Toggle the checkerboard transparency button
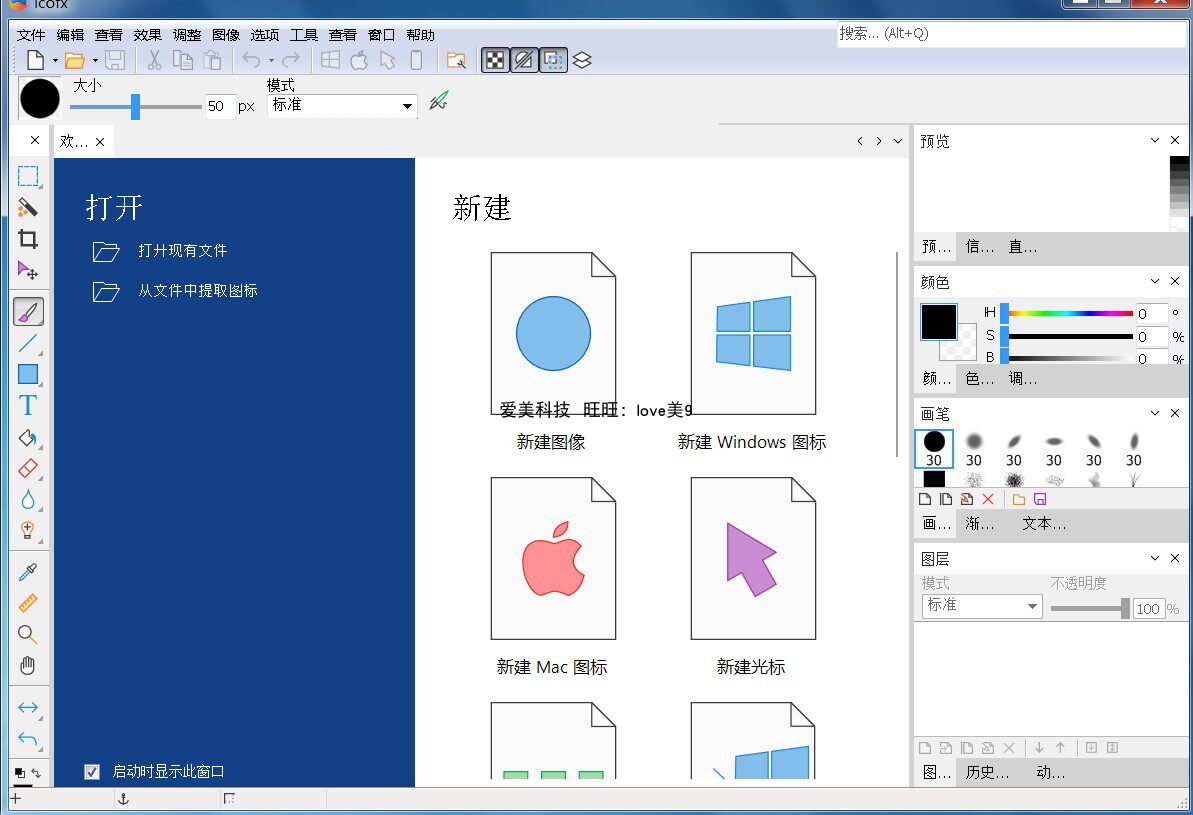 (495, 60)
